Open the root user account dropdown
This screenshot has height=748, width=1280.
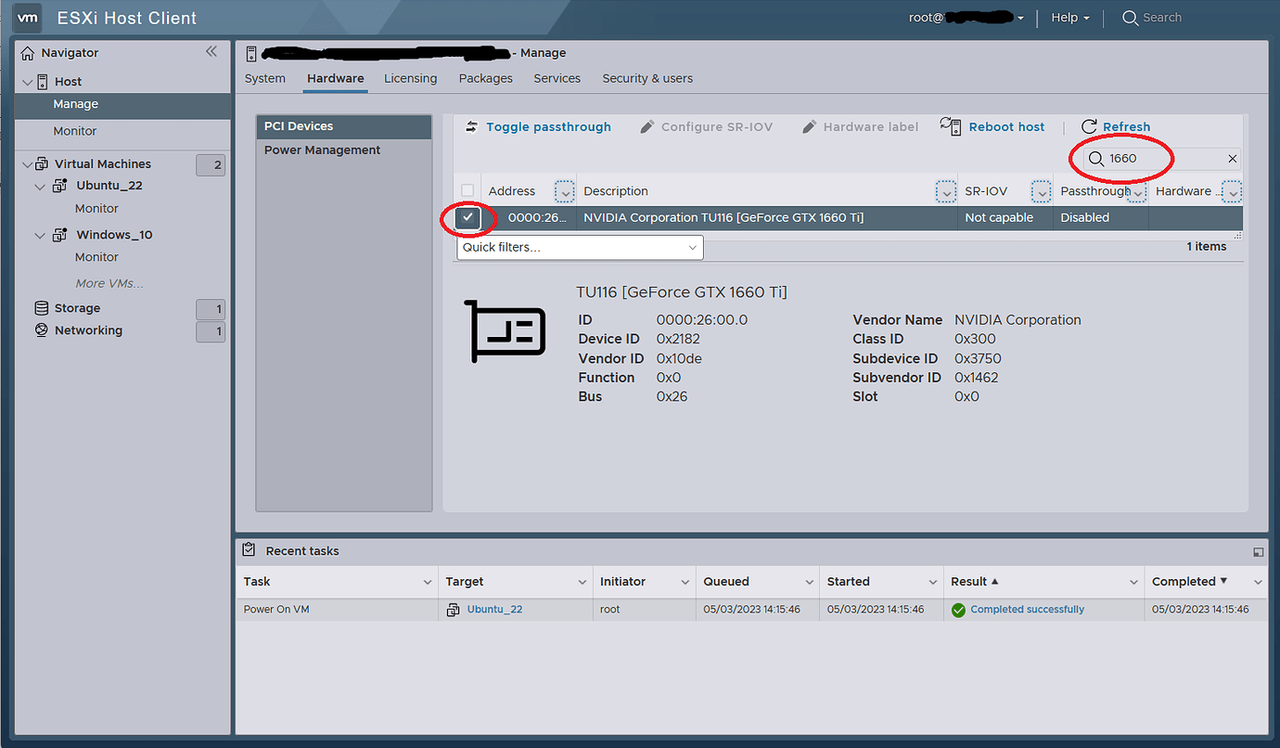pos(966,17)
